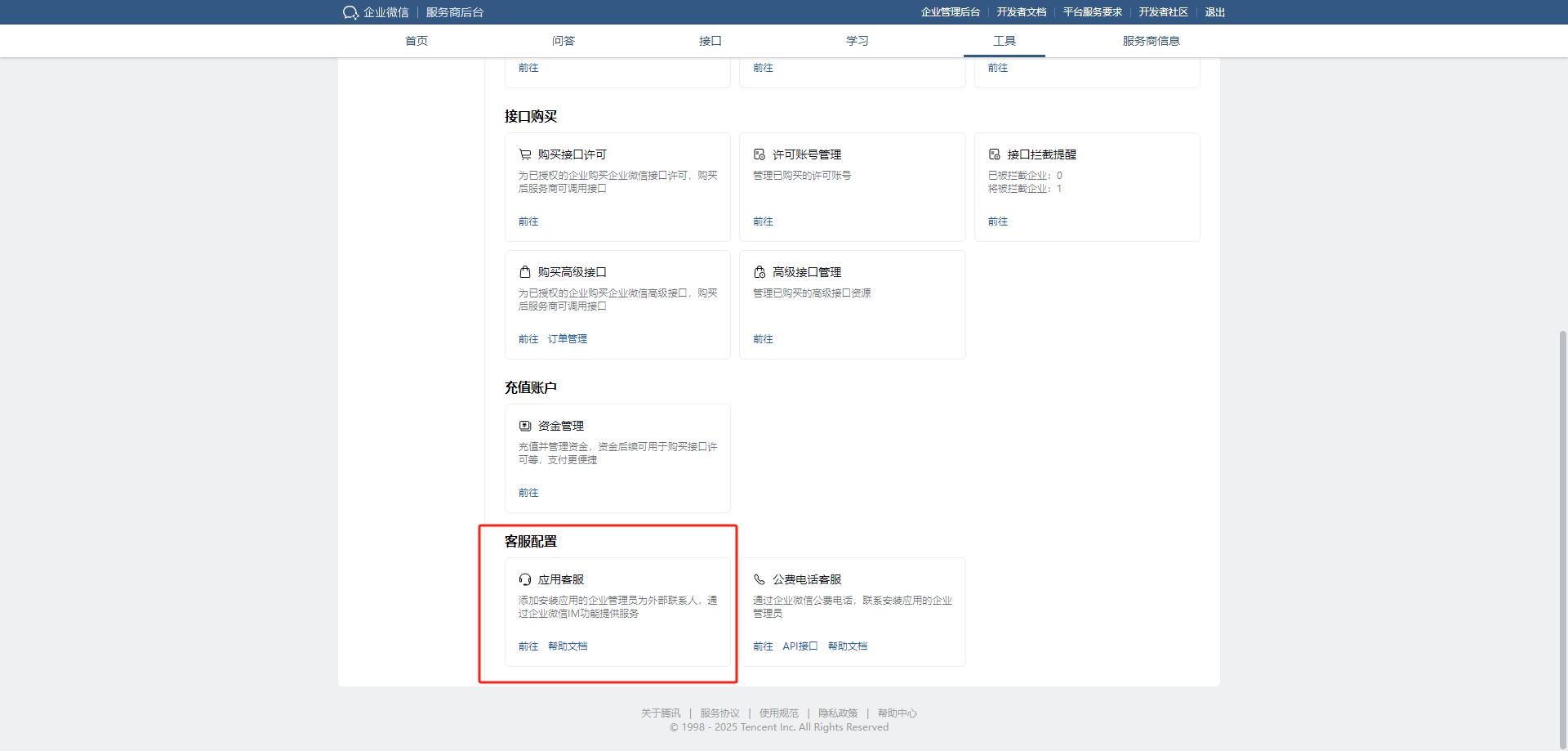
Task: Switch to the 首页 tab
Action: pyautogui.click(x=416, y=41)
